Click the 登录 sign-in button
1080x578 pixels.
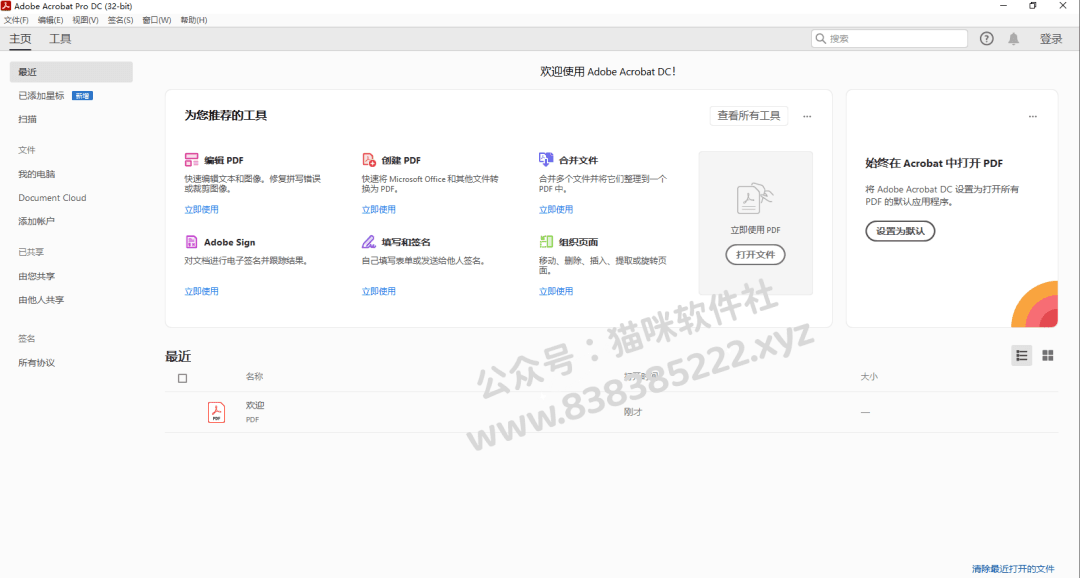[x=1051, y=39]
